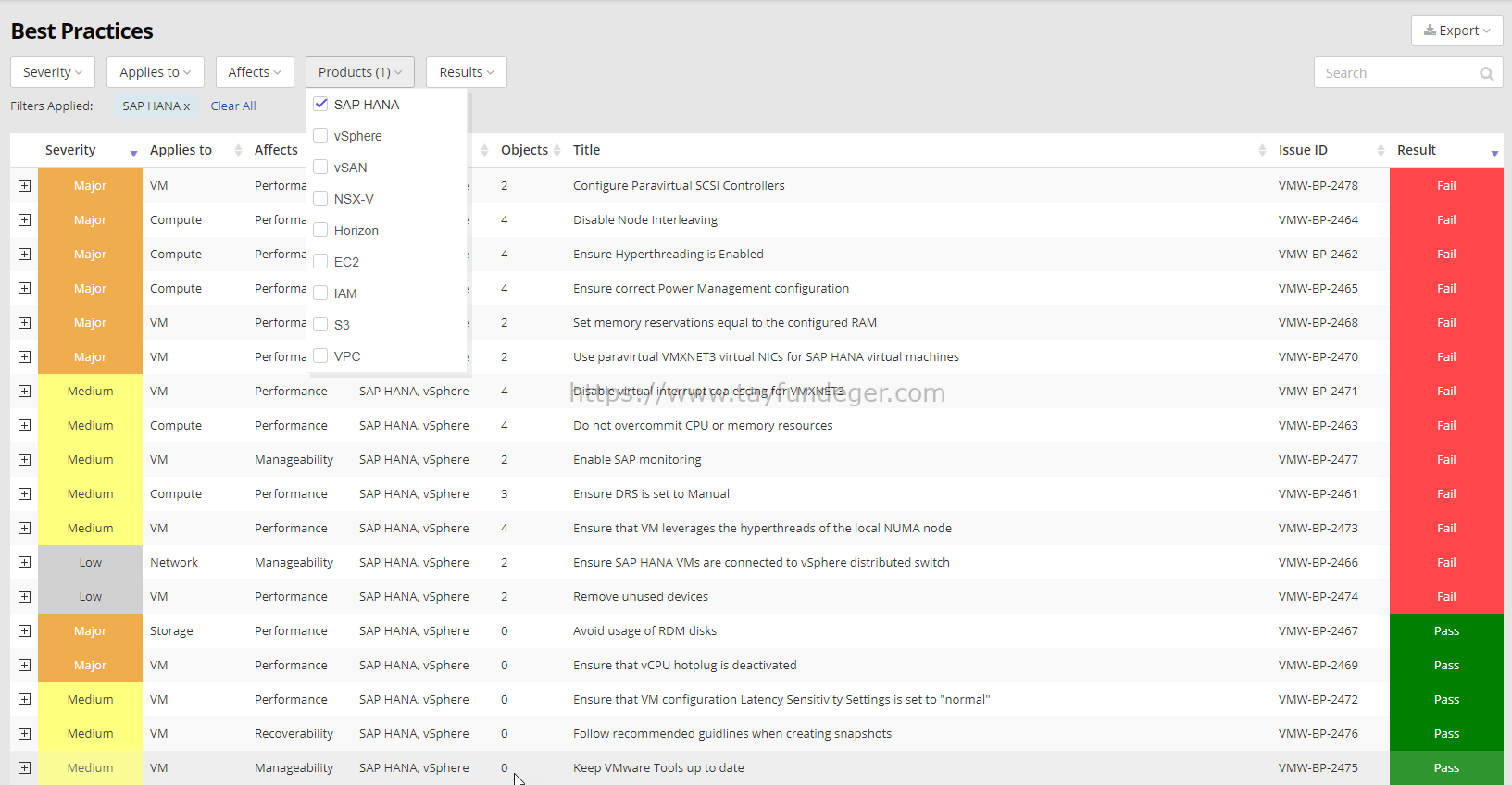Click the Title column sort arrows
Viewport: 1512px width, 785px height.
tap(1262, 150)
